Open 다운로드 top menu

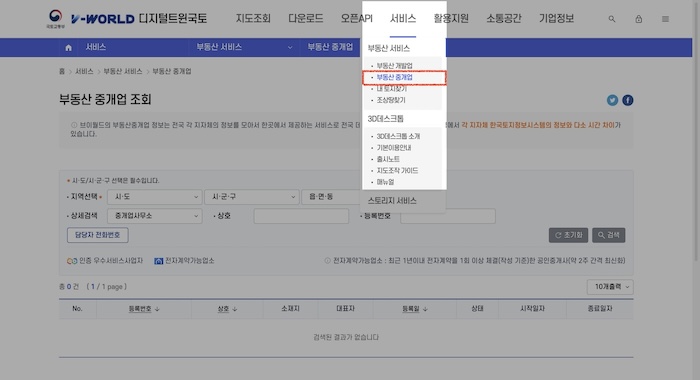(x=305, y=18)
